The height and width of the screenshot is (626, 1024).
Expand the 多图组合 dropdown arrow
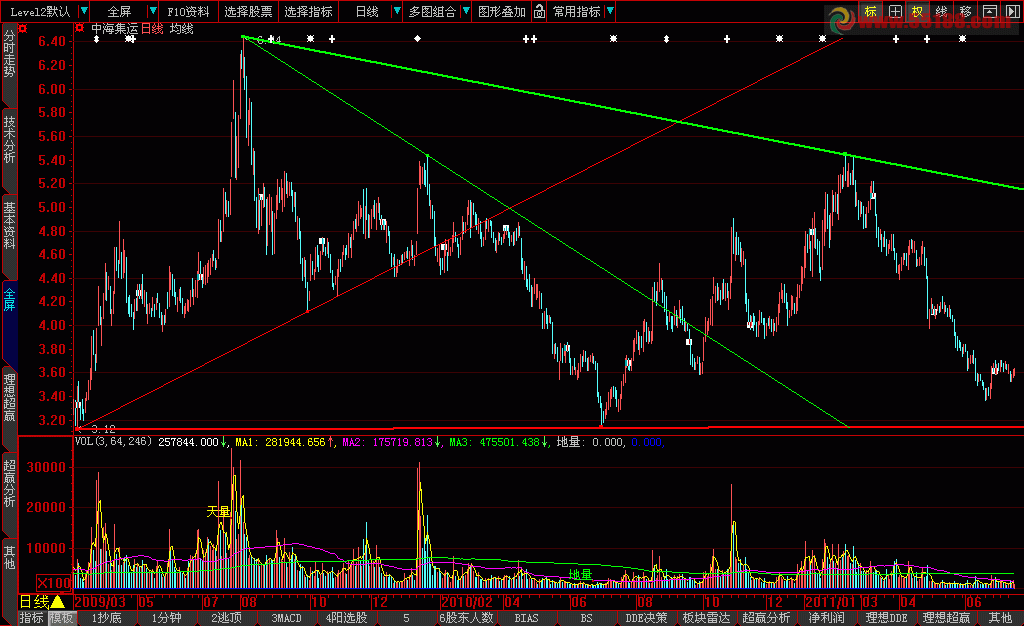(466, 11)
